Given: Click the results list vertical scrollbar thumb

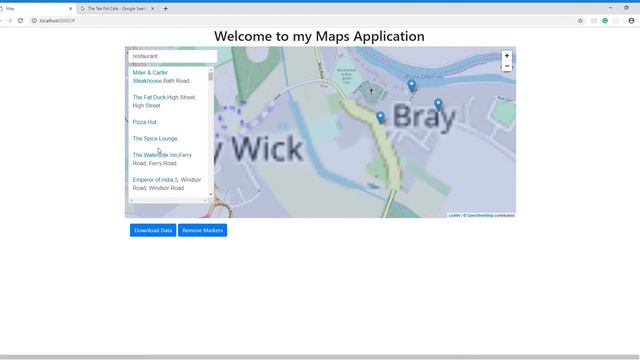Looking at the screenshot, I should coord(211,76).
